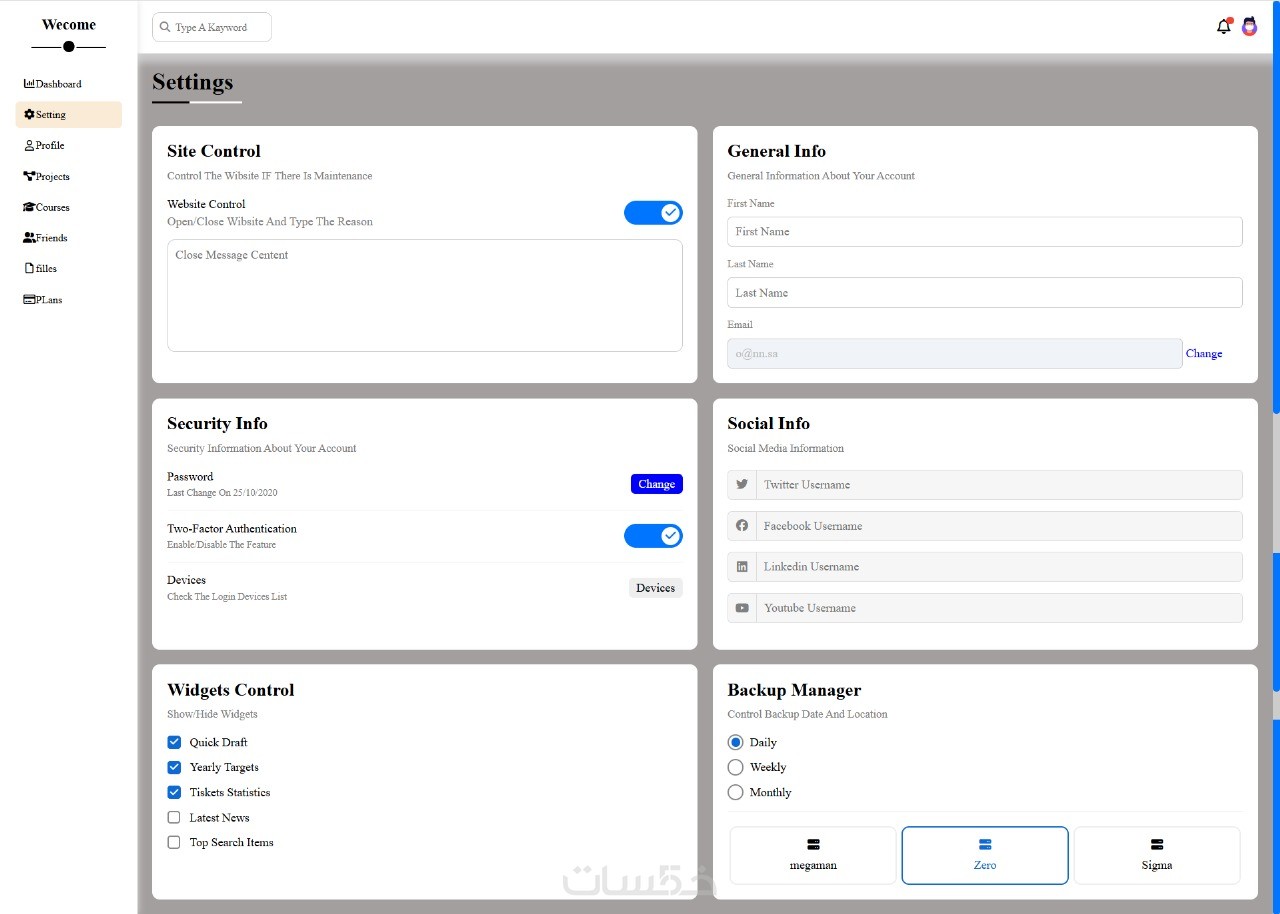Click the Courses graduation cap icon
The height and width of the screenshot is (914, 1280).
pyautogui.click(x=29, y=207)
